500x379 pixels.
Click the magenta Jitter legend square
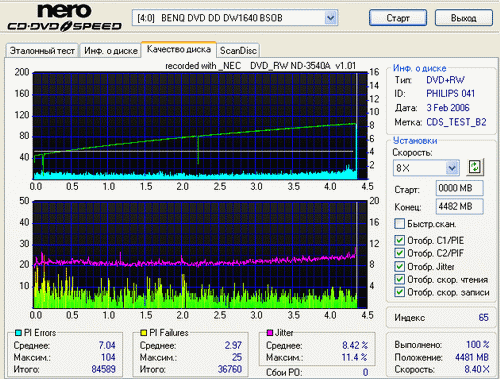tap(270, 333)
